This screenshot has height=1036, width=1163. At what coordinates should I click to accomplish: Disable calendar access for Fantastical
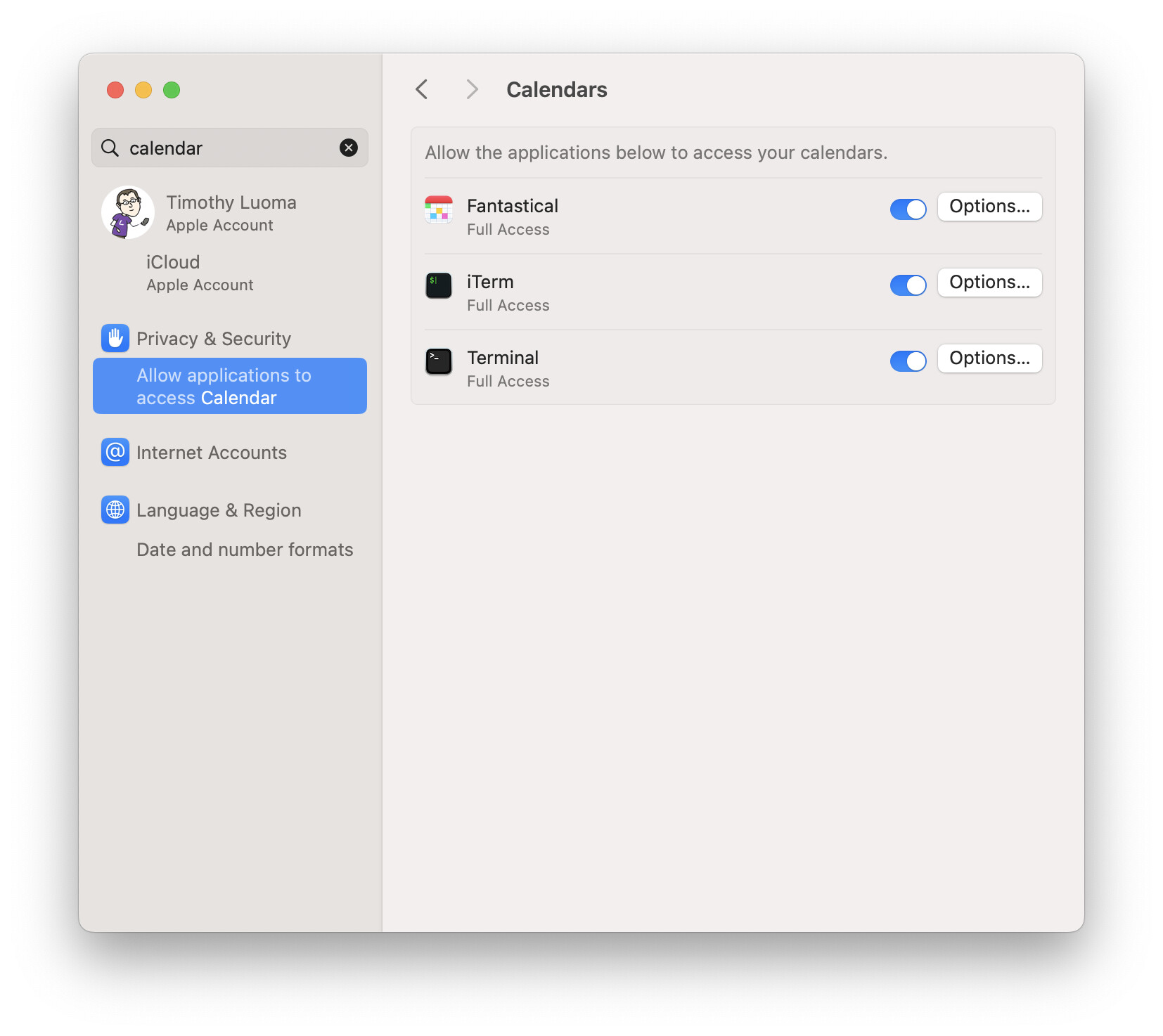point(908,209)
